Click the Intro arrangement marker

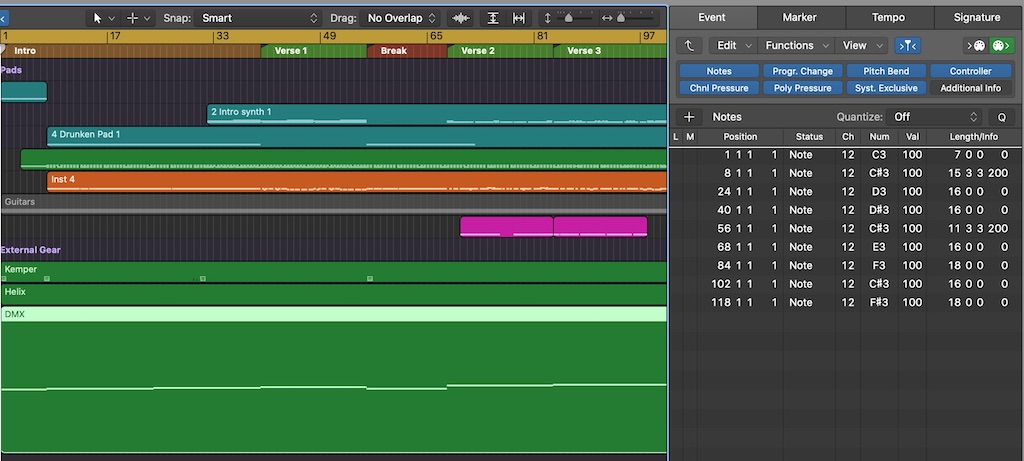131,51
